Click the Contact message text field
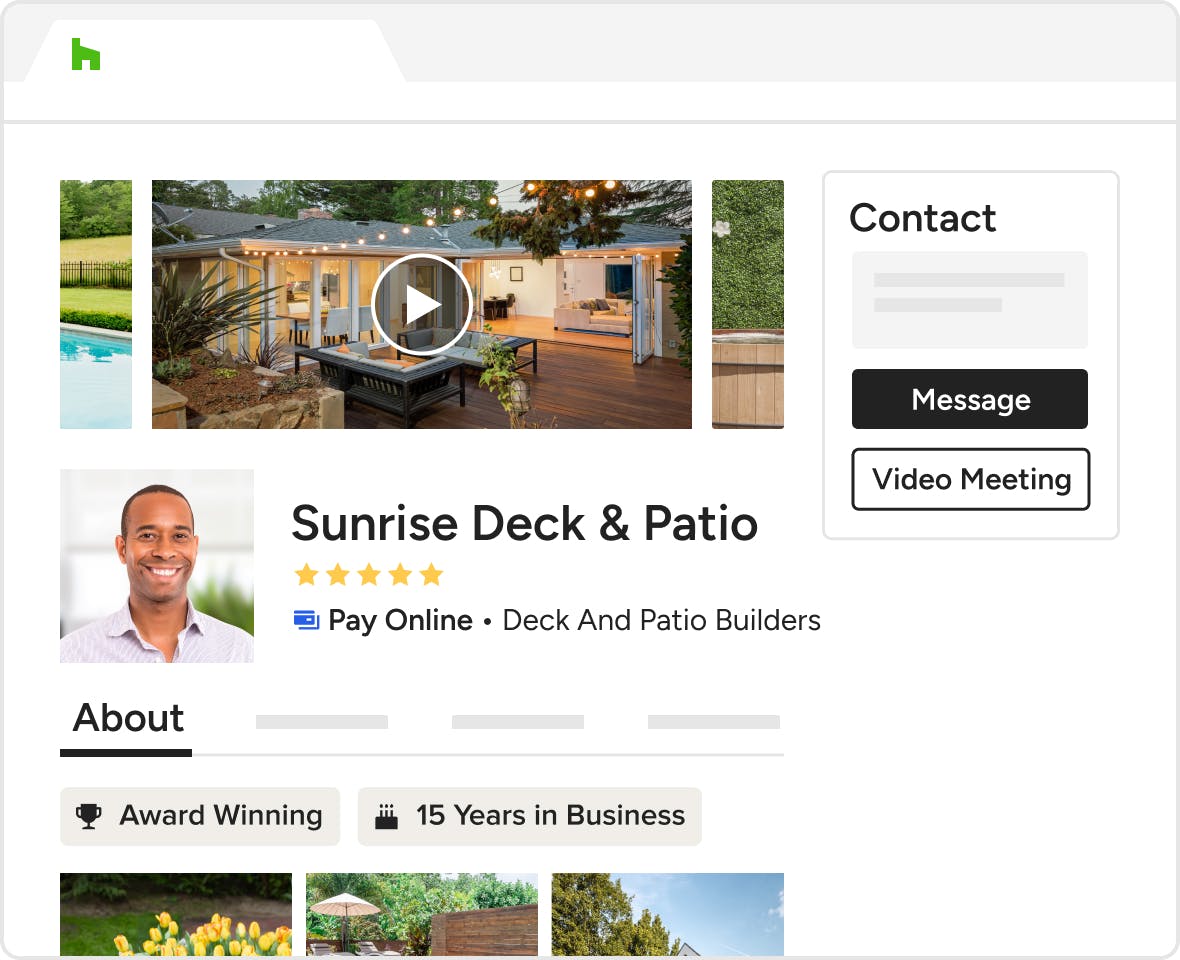The width and height of the screenshot is (1180, 960). coord(969,299)
